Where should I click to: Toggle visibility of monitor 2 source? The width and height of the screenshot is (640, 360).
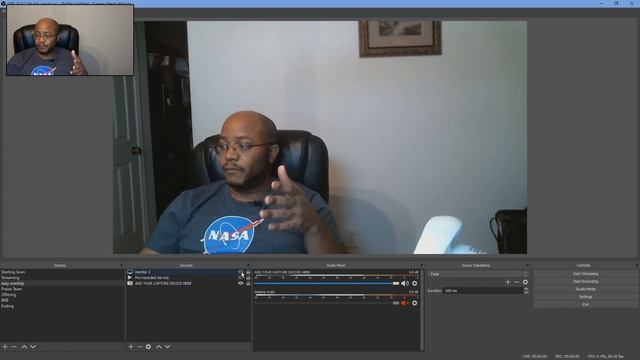coord(241,272)
